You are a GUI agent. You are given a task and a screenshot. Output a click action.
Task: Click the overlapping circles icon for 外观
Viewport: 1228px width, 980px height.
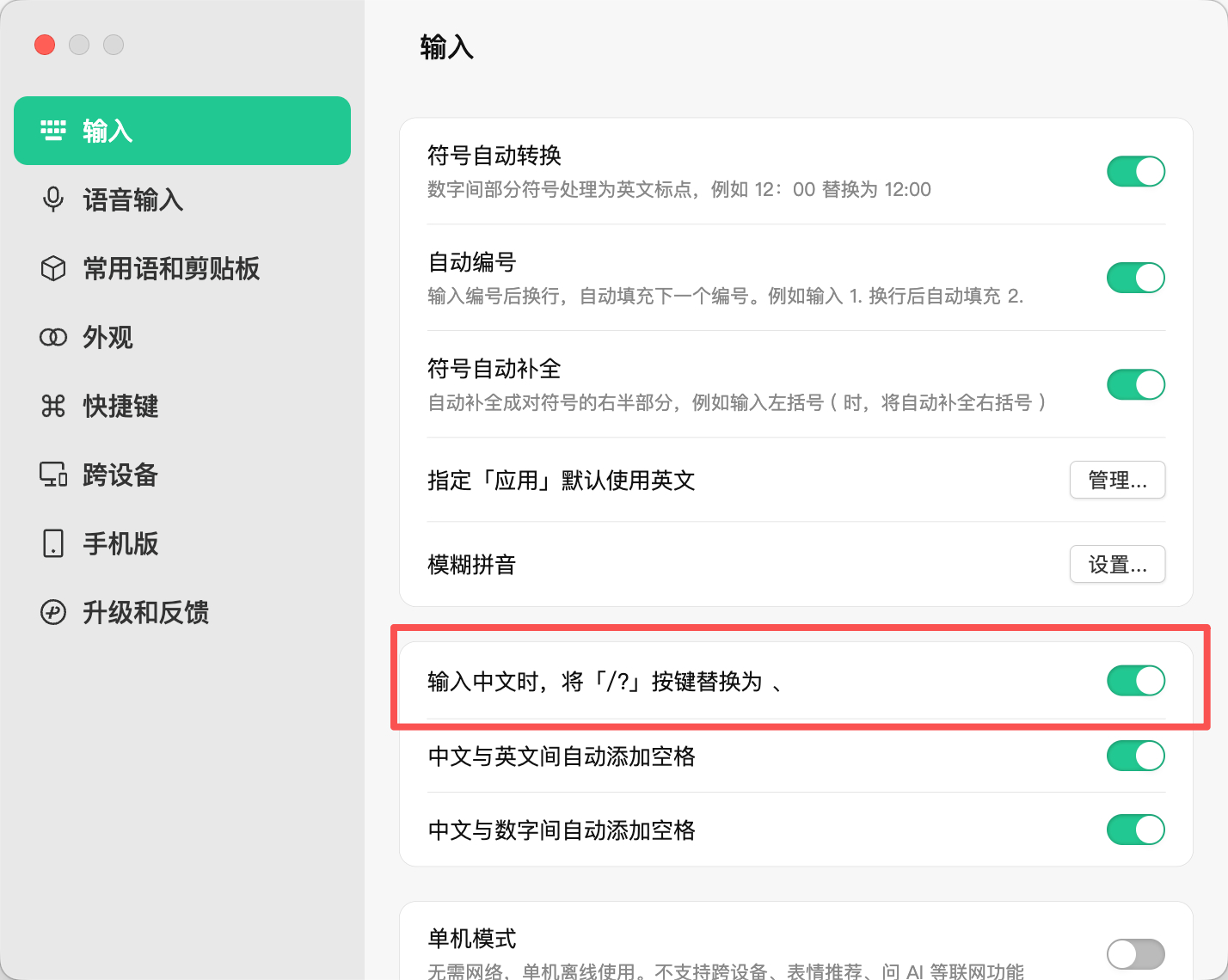click(x=53, y=337)
